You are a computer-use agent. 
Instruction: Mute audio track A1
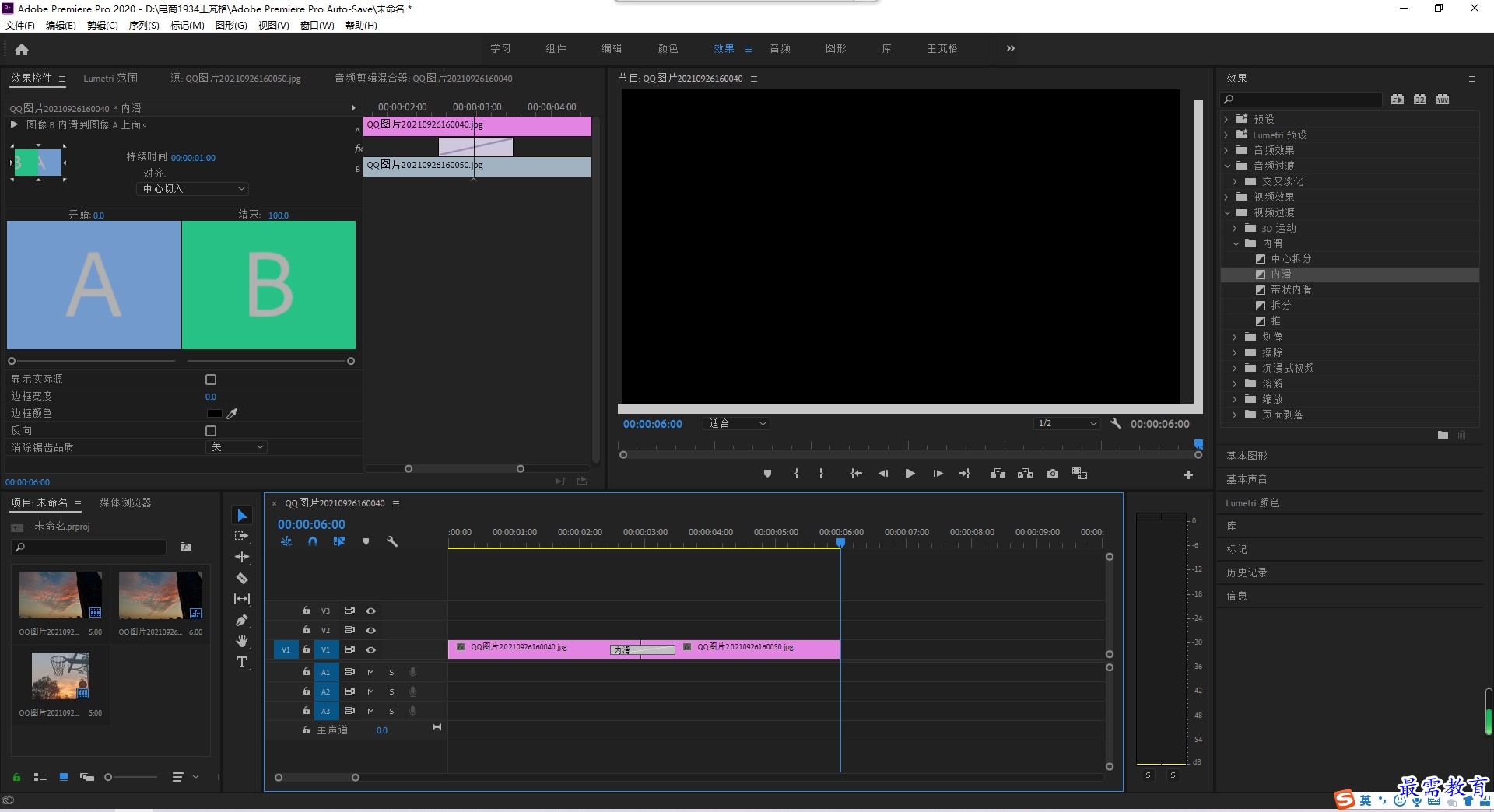coord(371,672)
